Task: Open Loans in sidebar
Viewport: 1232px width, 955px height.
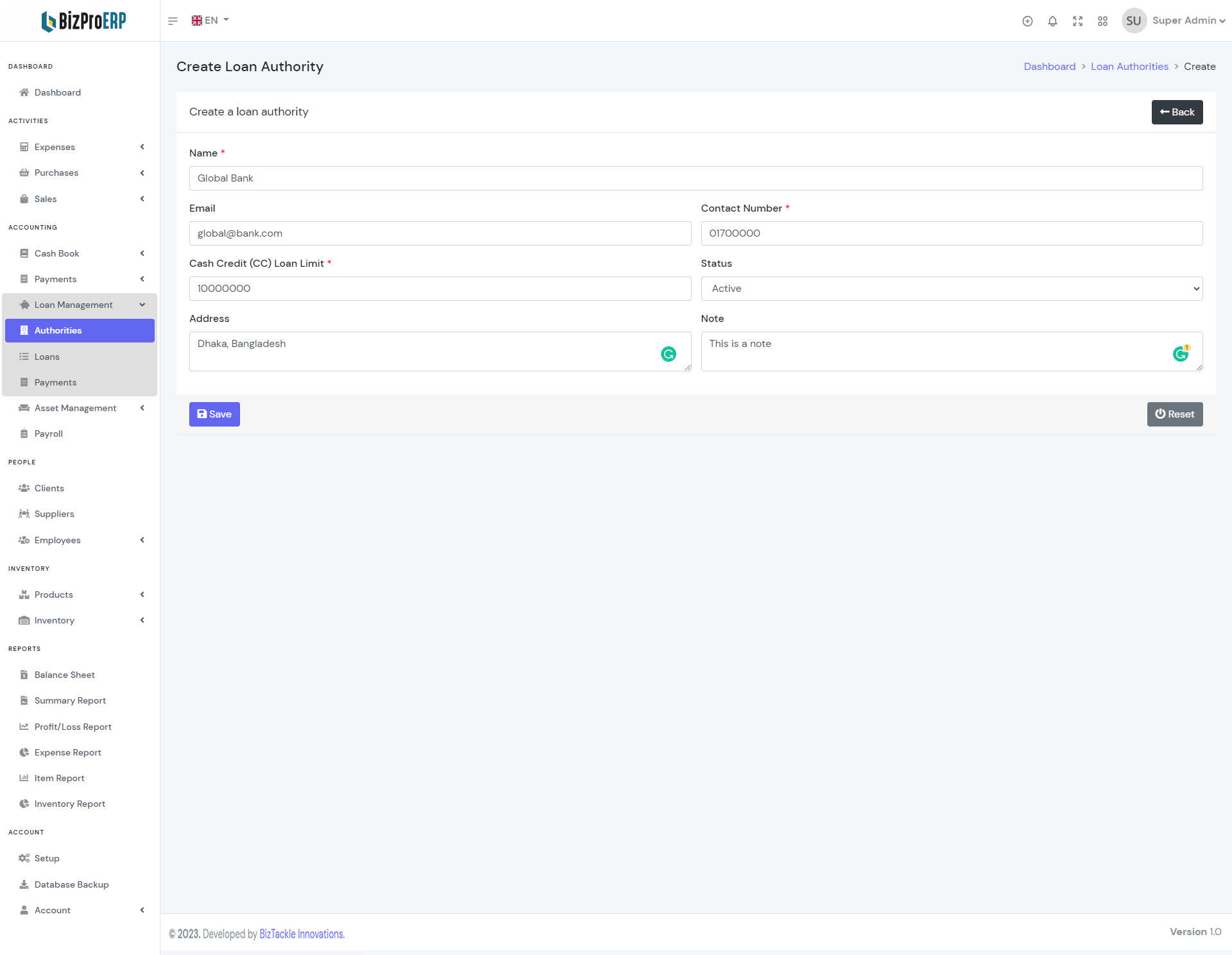Action: tap(47, 357)
